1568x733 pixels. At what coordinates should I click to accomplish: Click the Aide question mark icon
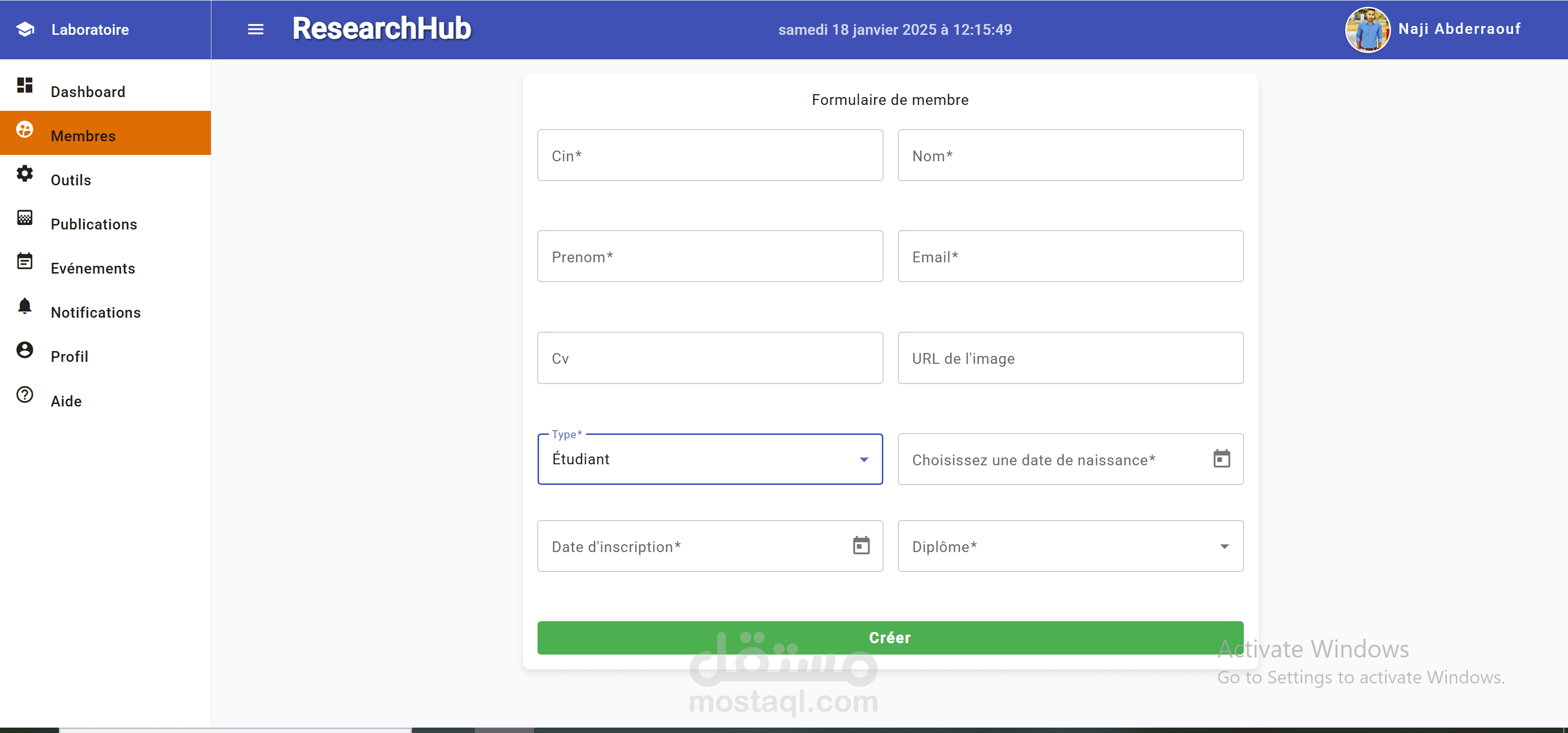pyautogui.click(x=25, y=395)
